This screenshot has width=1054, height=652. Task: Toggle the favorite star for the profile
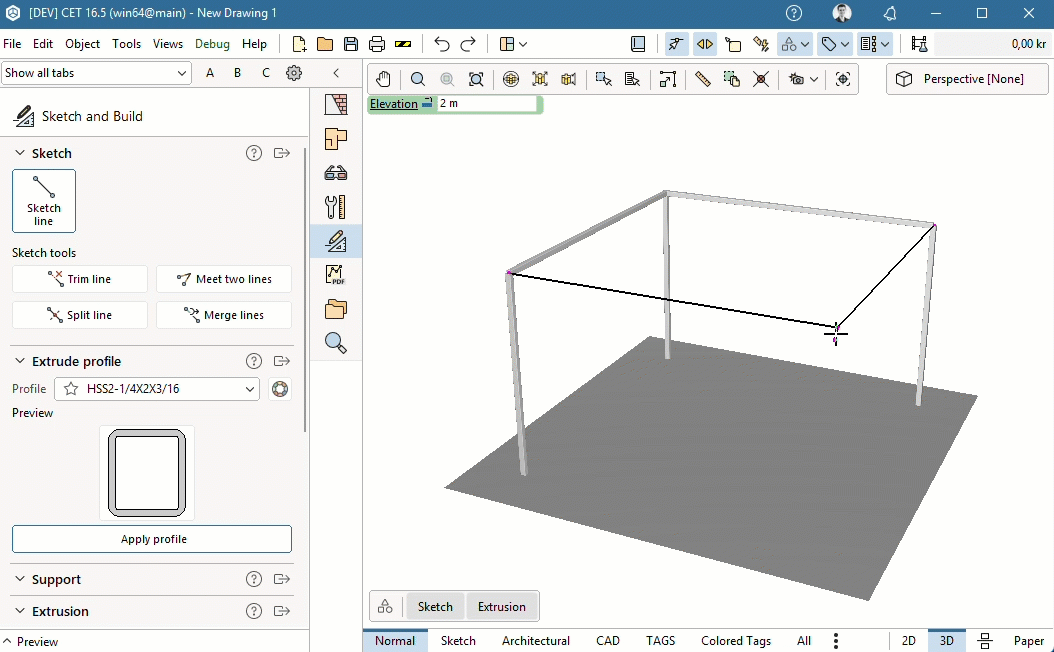click(71, 389)
